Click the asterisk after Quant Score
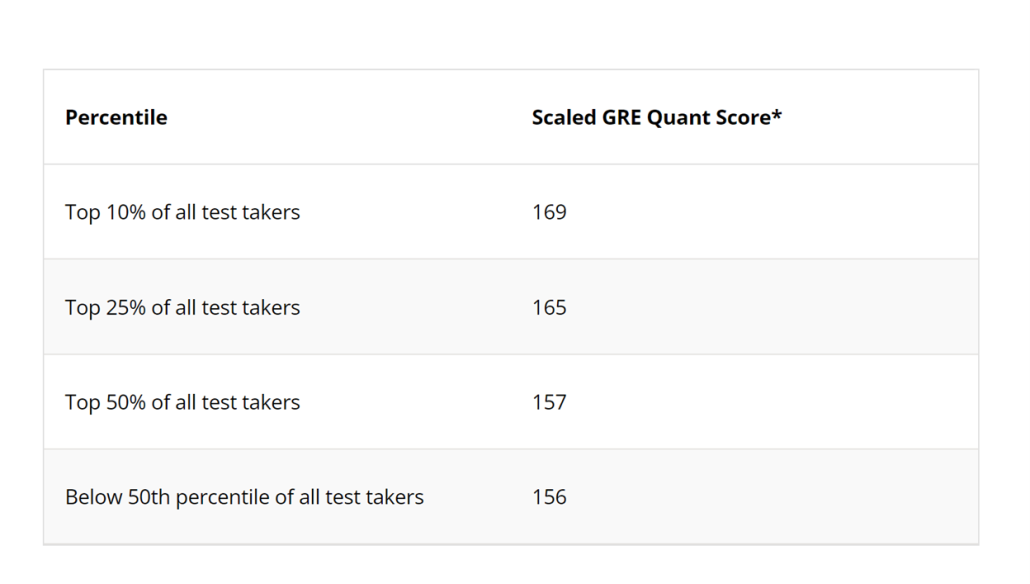This screenshot has width=1030, height=584. tap(777, 114)
